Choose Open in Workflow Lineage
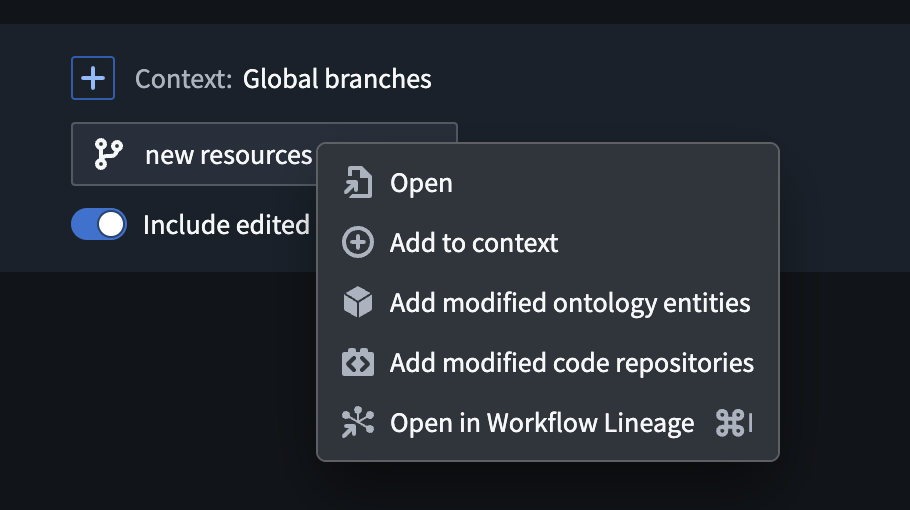Image resolution: width=910 pixels, height=510 pixels. (547, 422)
